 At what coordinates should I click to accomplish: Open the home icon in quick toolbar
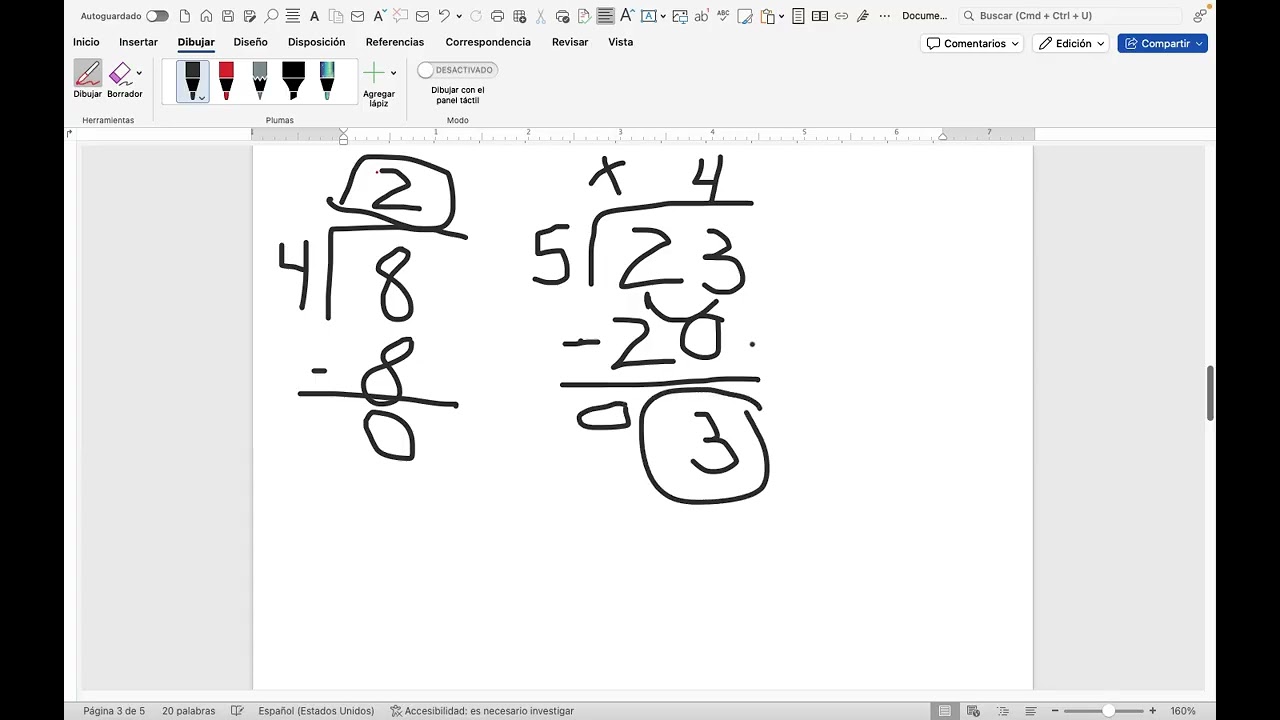coord(206,16)
